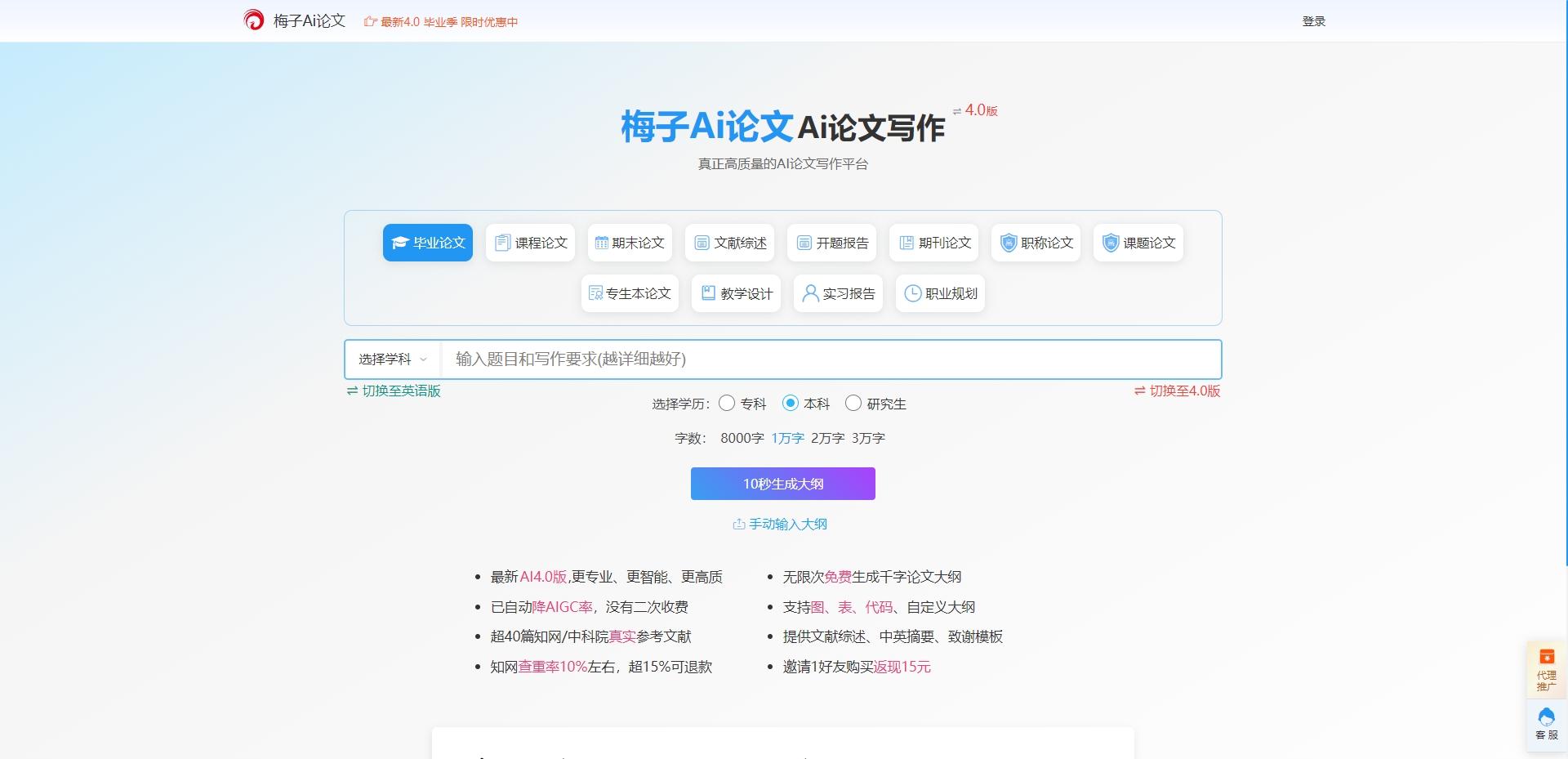Select the 本科 education radio button
1568x759 pixels.
tap(791, 403)
